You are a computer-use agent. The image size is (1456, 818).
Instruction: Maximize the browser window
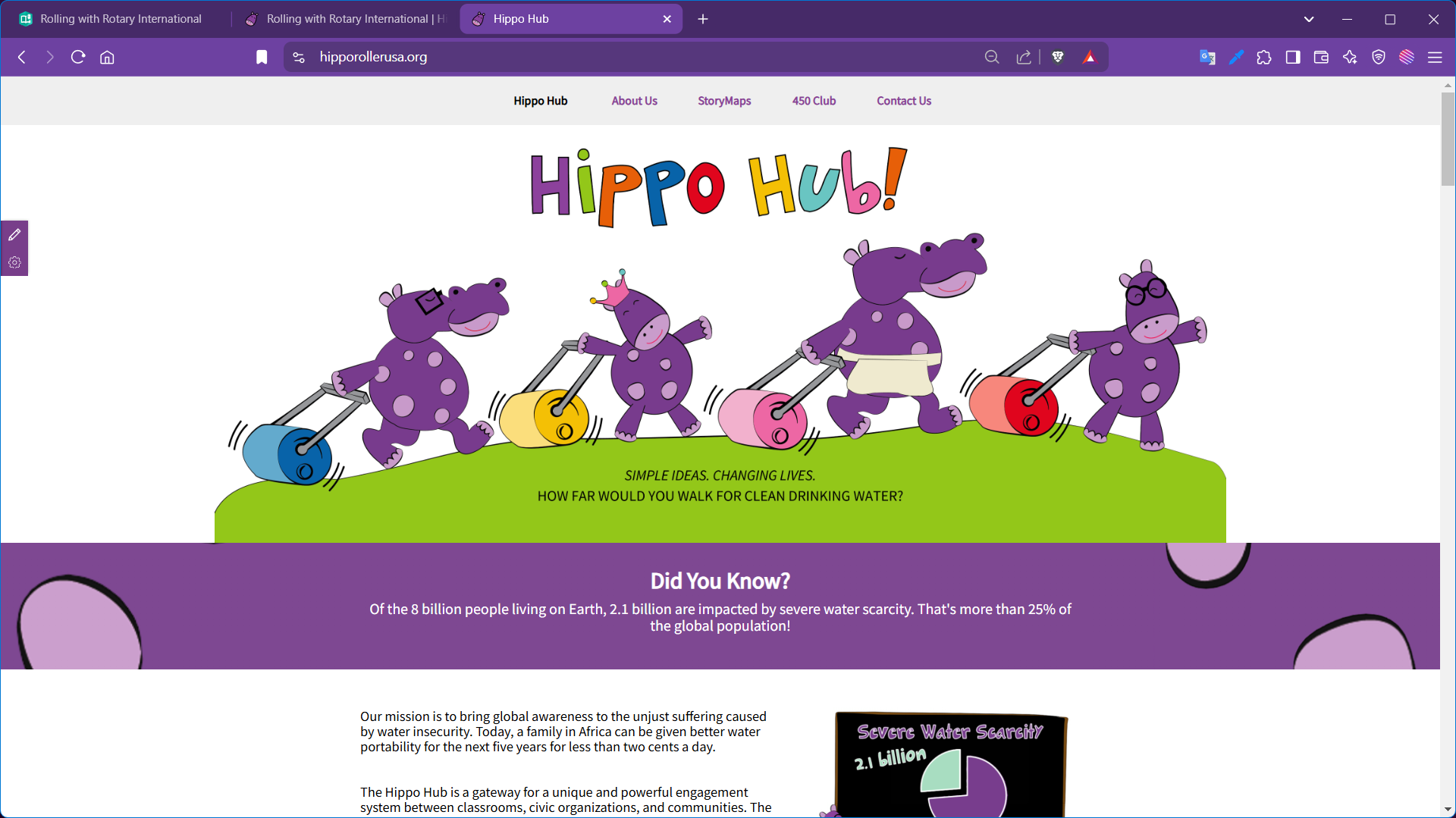tap(1390, 19)
